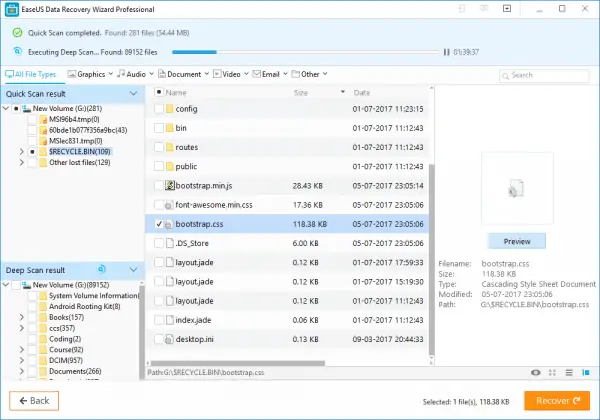Collapse the Quick Scan result panel

[x=134, y=94]
